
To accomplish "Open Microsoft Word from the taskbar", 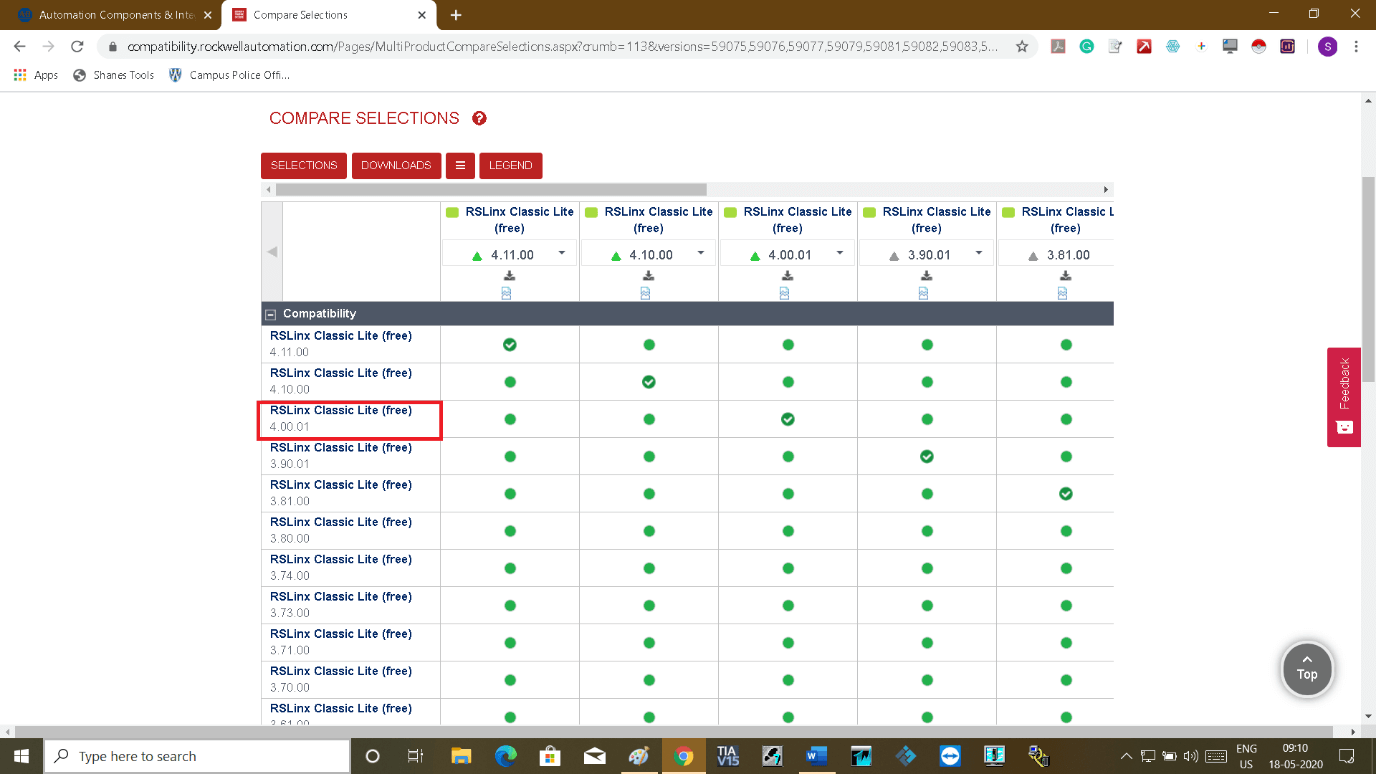I will pos(817,756).
